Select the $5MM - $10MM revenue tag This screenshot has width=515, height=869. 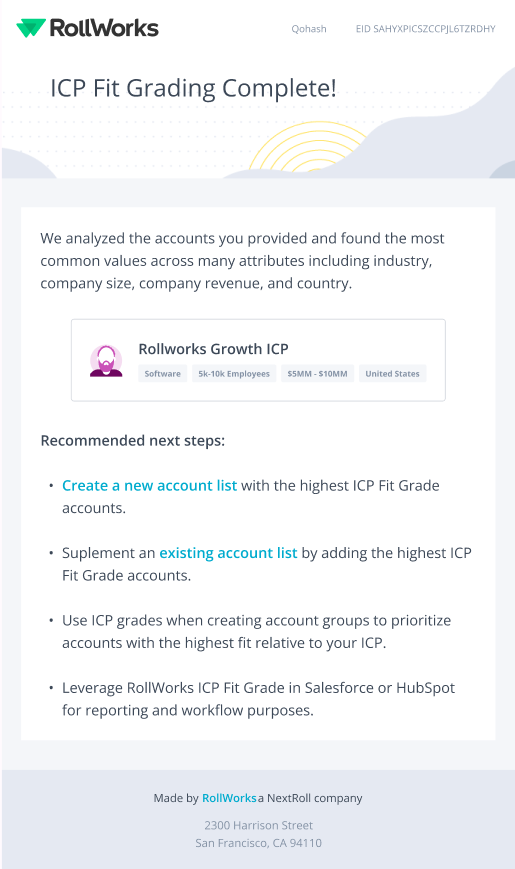point(317,374)
